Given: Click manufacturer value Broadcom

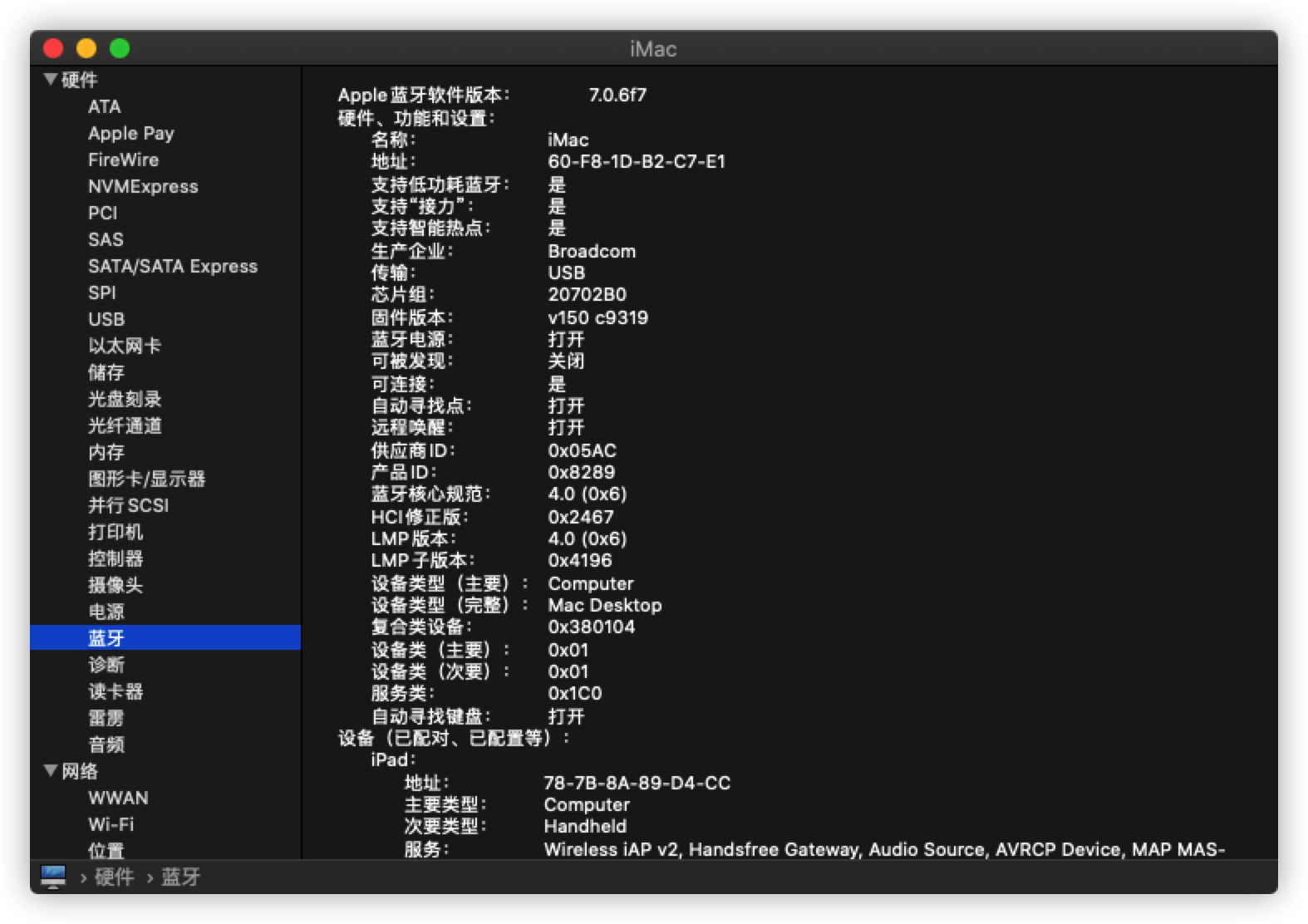Looking at the screenshot, I should pyautogui.click(x=592, y=251).
